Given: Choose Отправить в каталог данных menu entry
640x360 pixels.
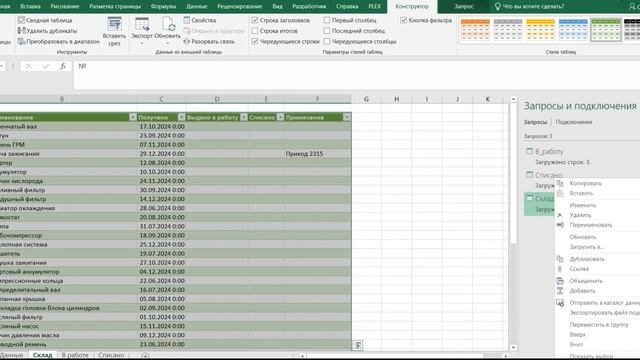Looking at the screenshot, I should [604, 303].
